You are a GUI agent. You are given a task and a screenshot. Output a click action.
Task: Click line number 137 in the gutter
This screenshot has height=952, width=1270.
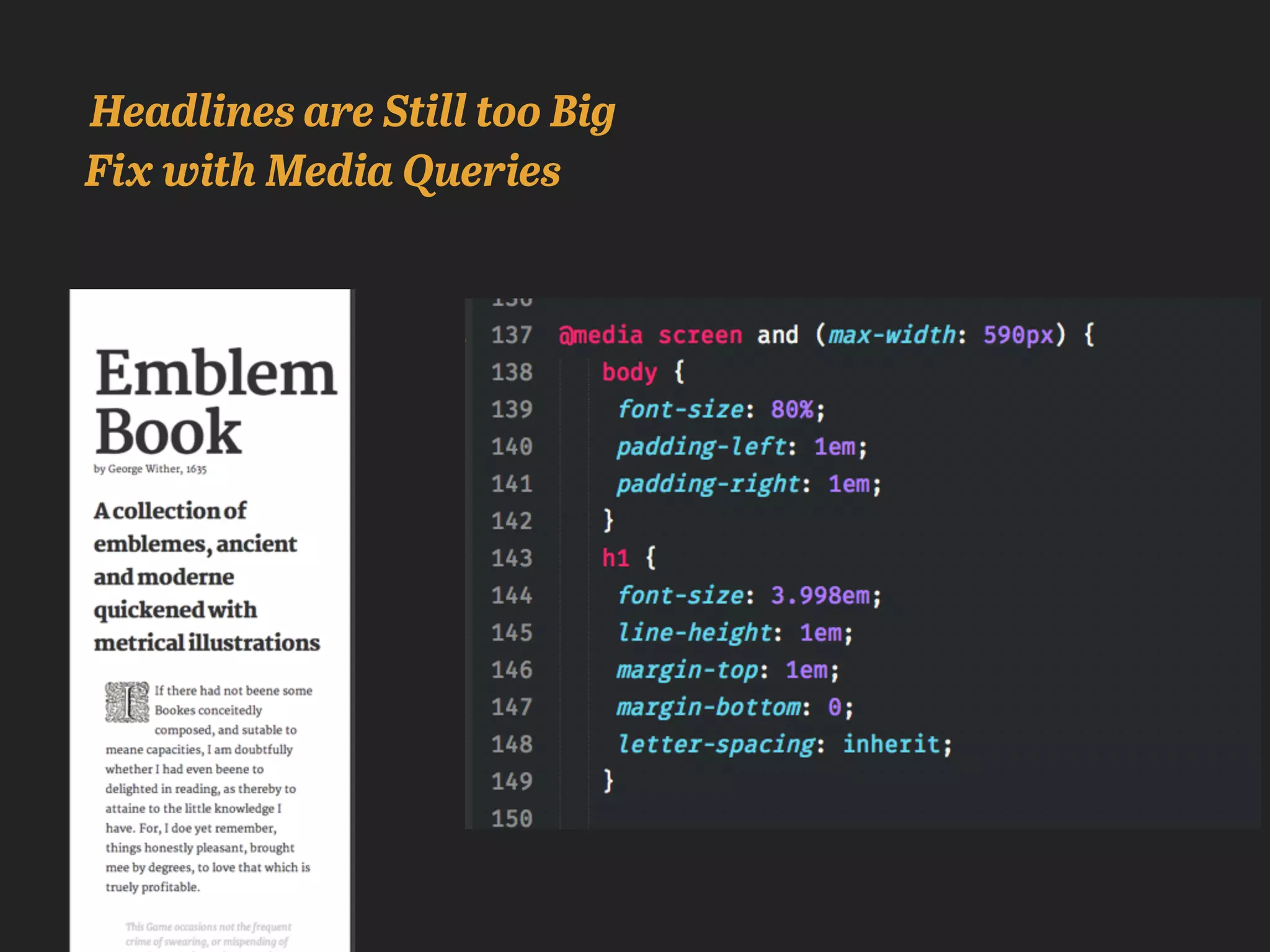[512, 335]
